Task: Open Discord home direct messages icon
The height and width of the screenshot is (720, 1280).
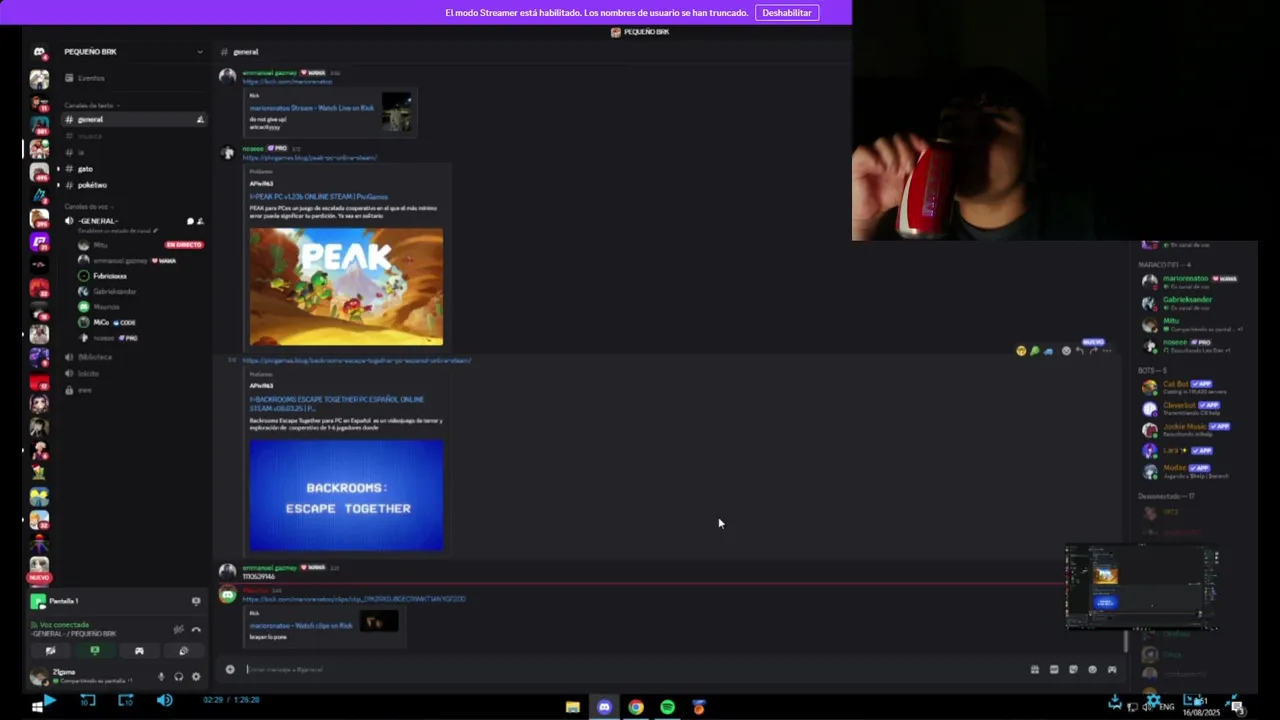Action: 39,53
